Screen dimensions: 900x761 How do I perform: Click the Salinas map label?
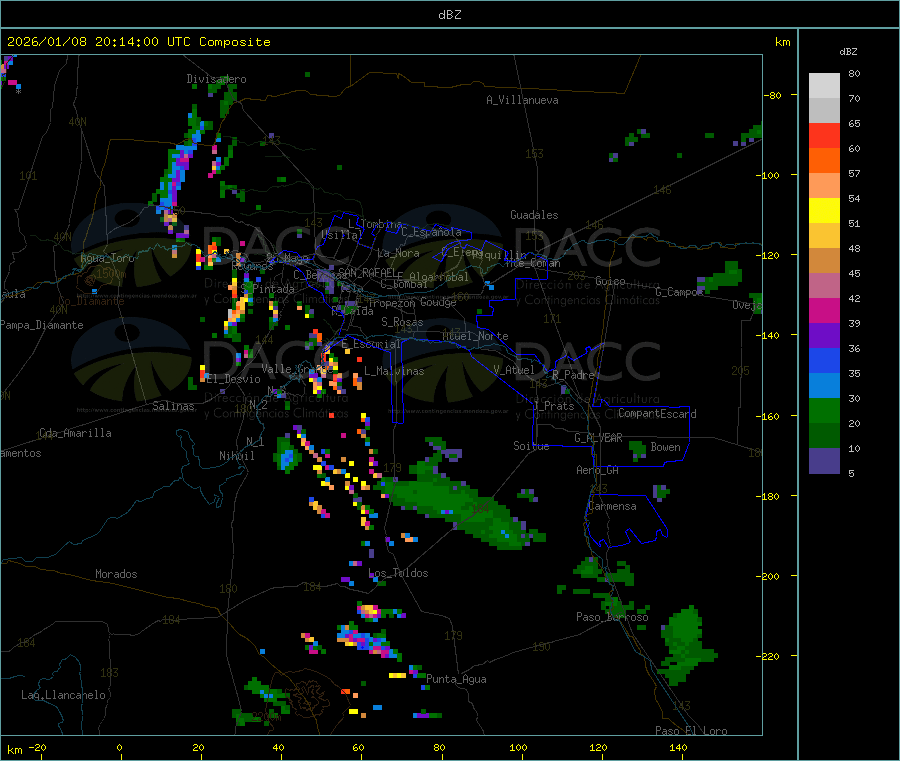(173, 406)
